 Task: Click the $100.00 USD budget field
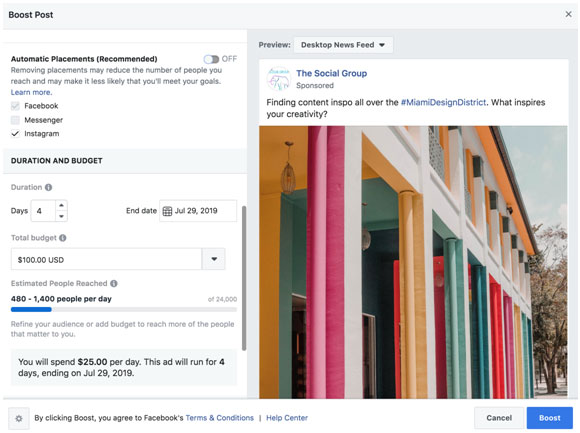tap(107, 259)
